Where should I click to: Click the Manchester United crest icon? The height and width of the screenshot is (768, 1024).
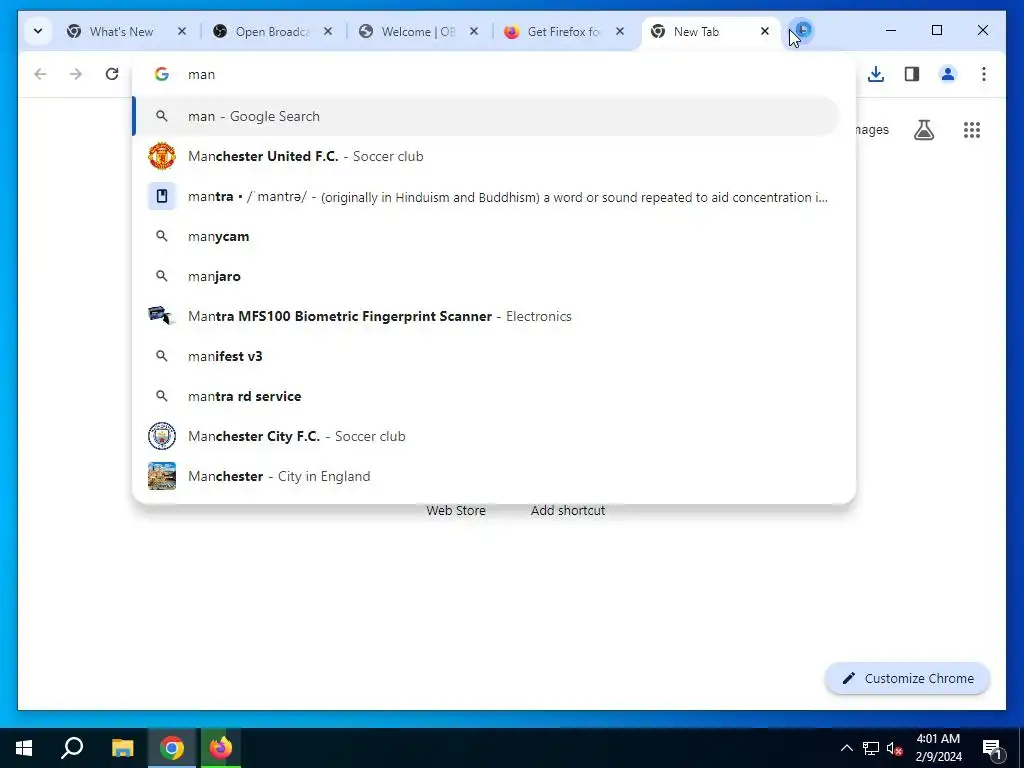(162, 156)
